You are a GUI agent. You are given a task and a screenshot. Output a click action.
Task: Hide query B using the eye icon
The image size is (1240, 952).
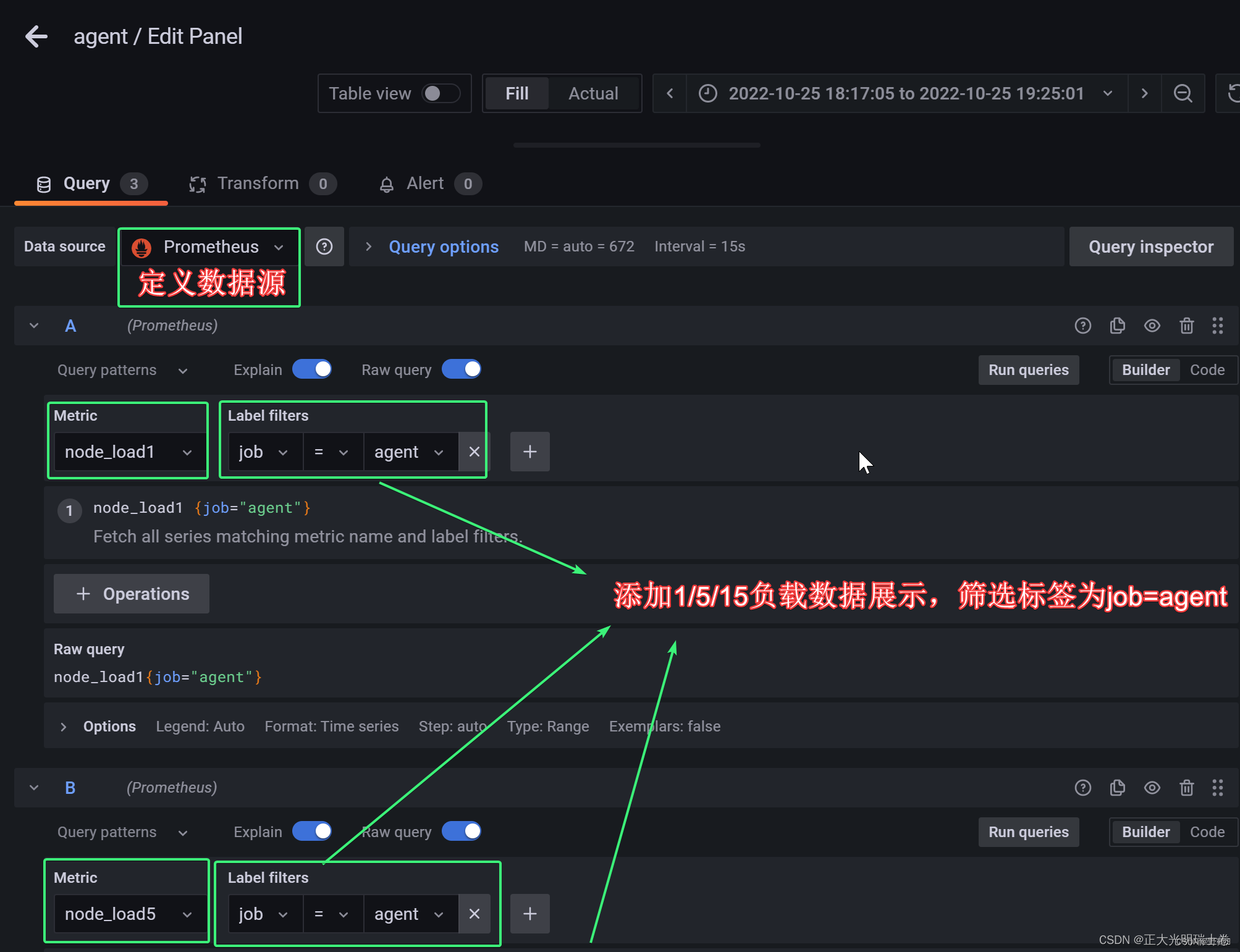(x=1152, y=788)
